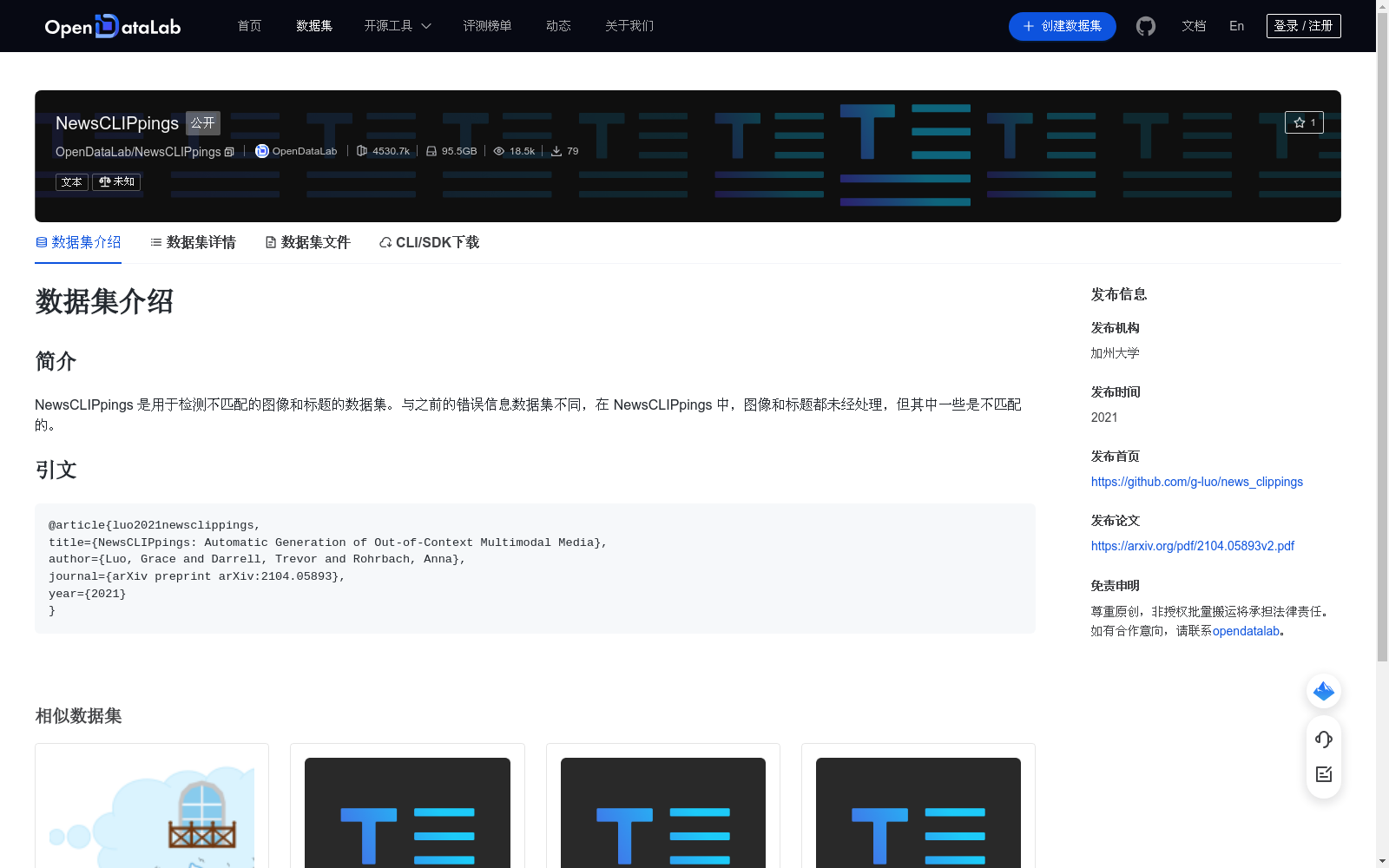
Task: Click the license scale tag 未知
Action: (x=116, y=181)
